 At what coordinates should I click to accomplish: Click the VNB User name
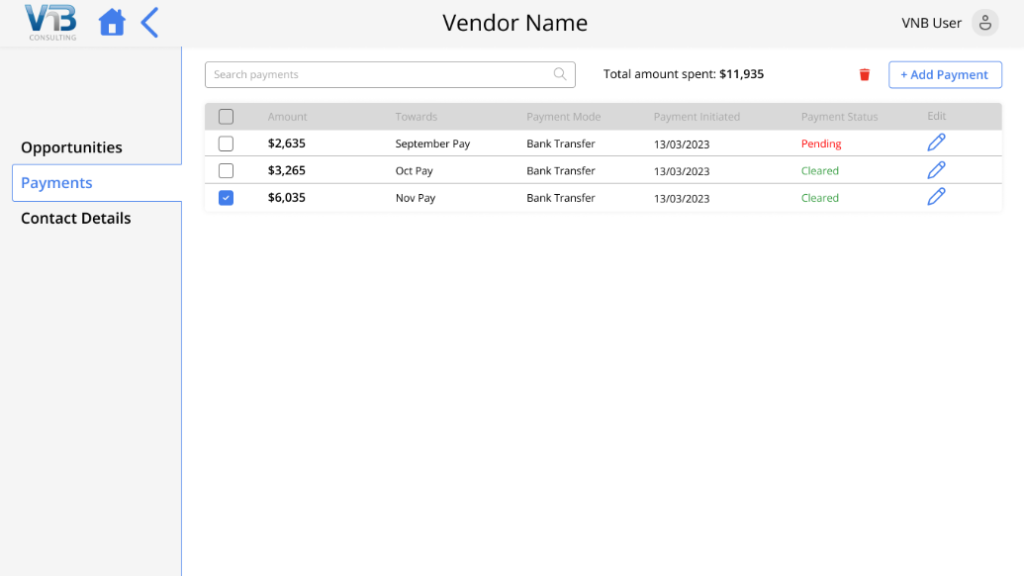(x=931, y=23)
